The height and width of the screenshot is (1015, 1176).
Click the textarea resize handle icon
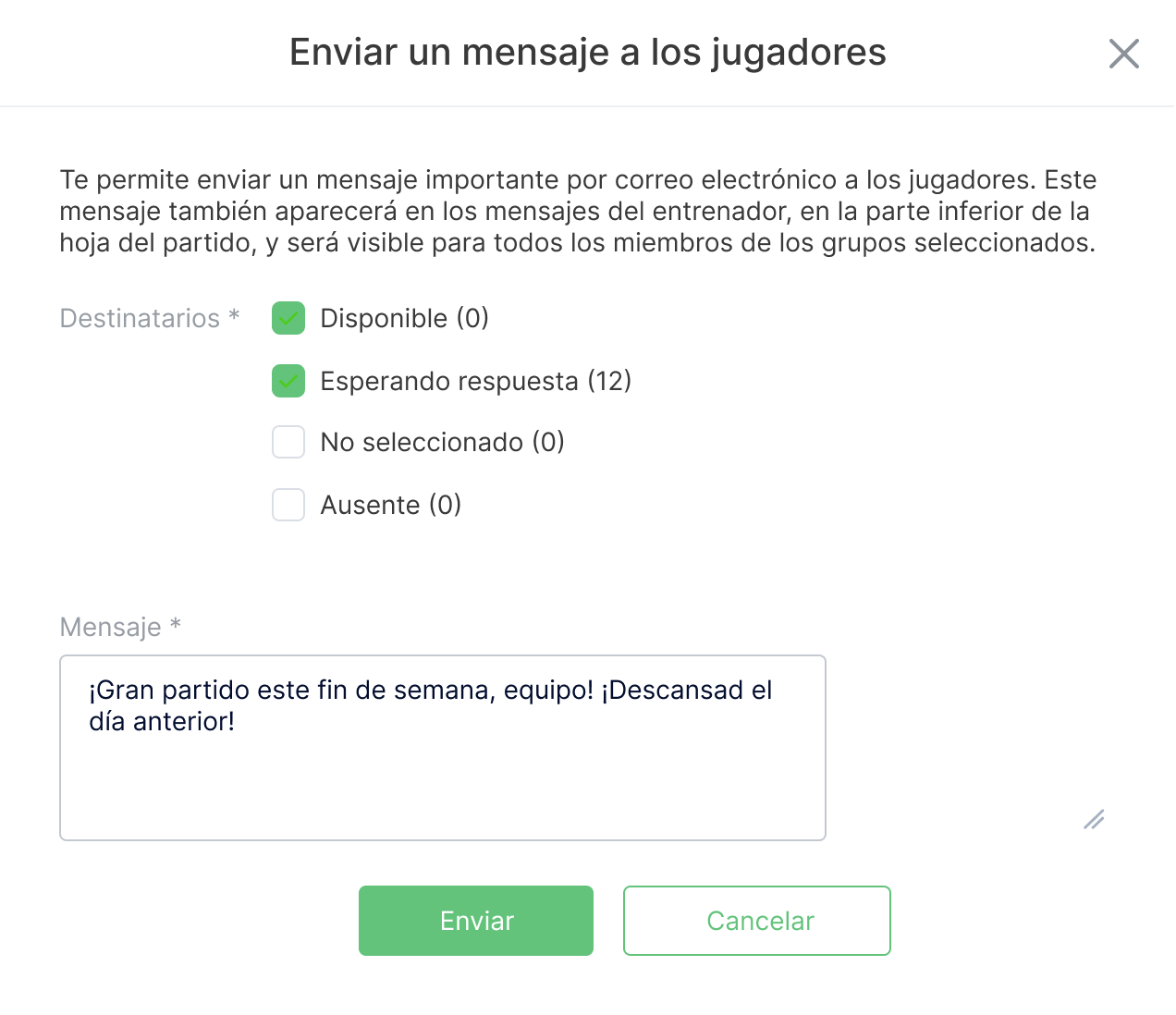[1094, 820]
